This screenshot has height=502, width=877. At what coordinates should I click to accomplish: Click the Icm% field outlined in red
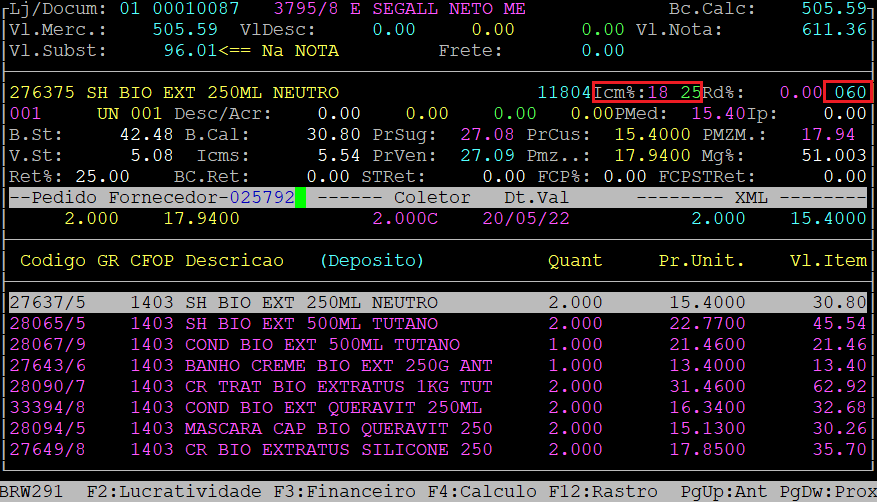647,93
